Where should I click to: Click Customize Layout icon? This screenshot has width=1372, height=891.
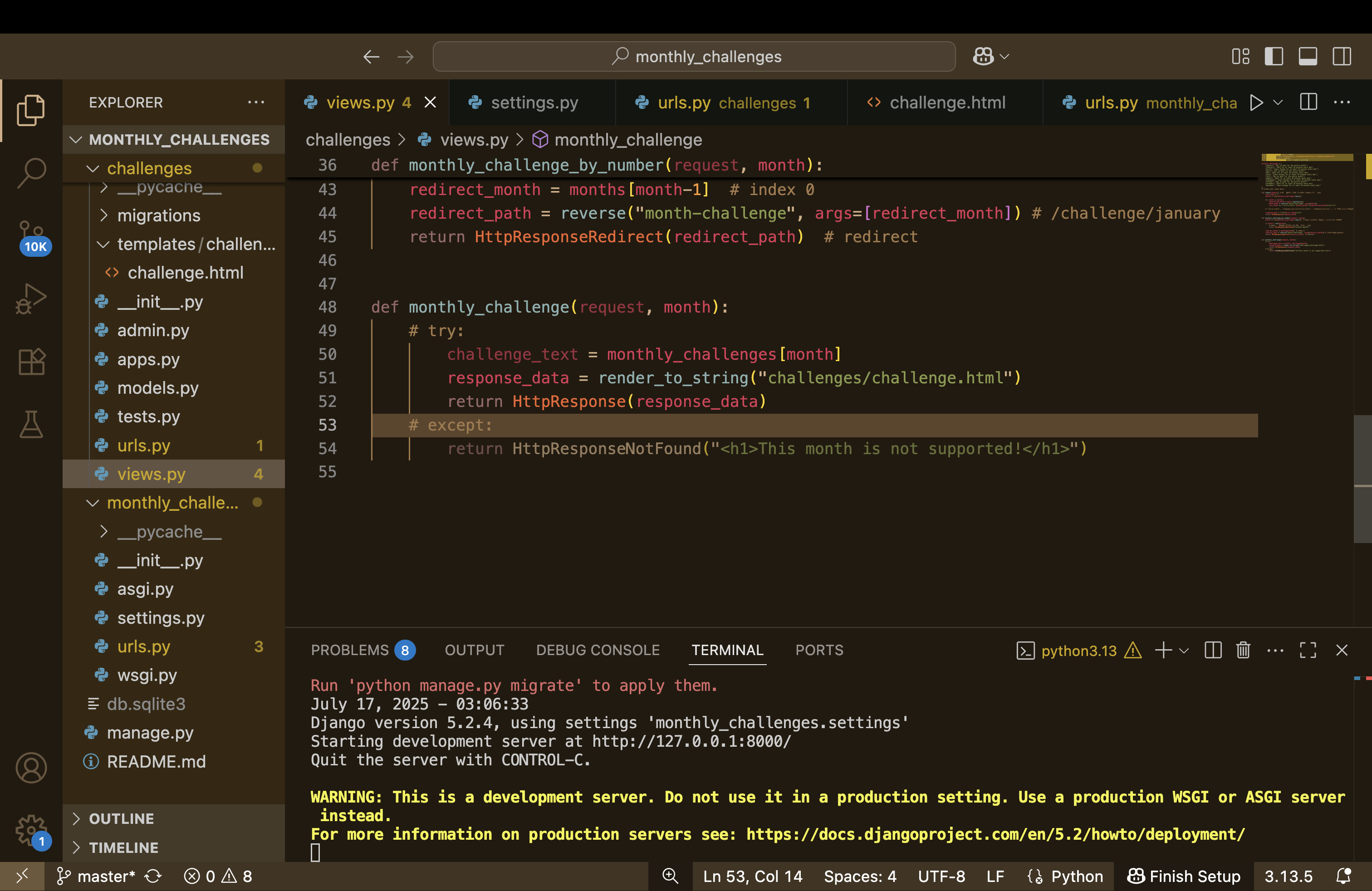[x=1240, y=56]
